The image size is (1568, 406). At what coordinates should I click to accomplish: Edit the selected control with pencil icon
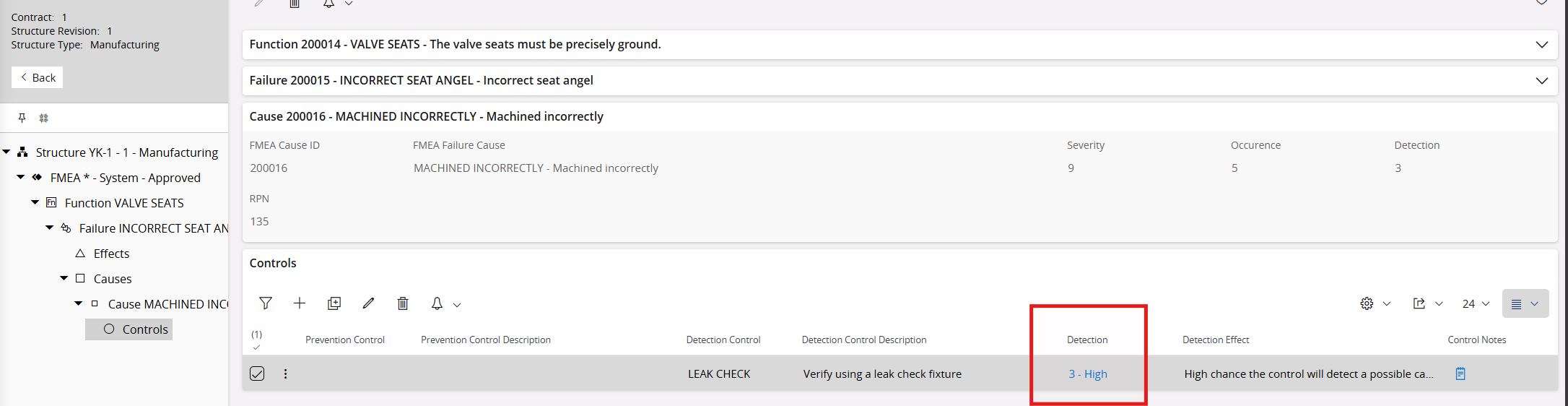368,303
